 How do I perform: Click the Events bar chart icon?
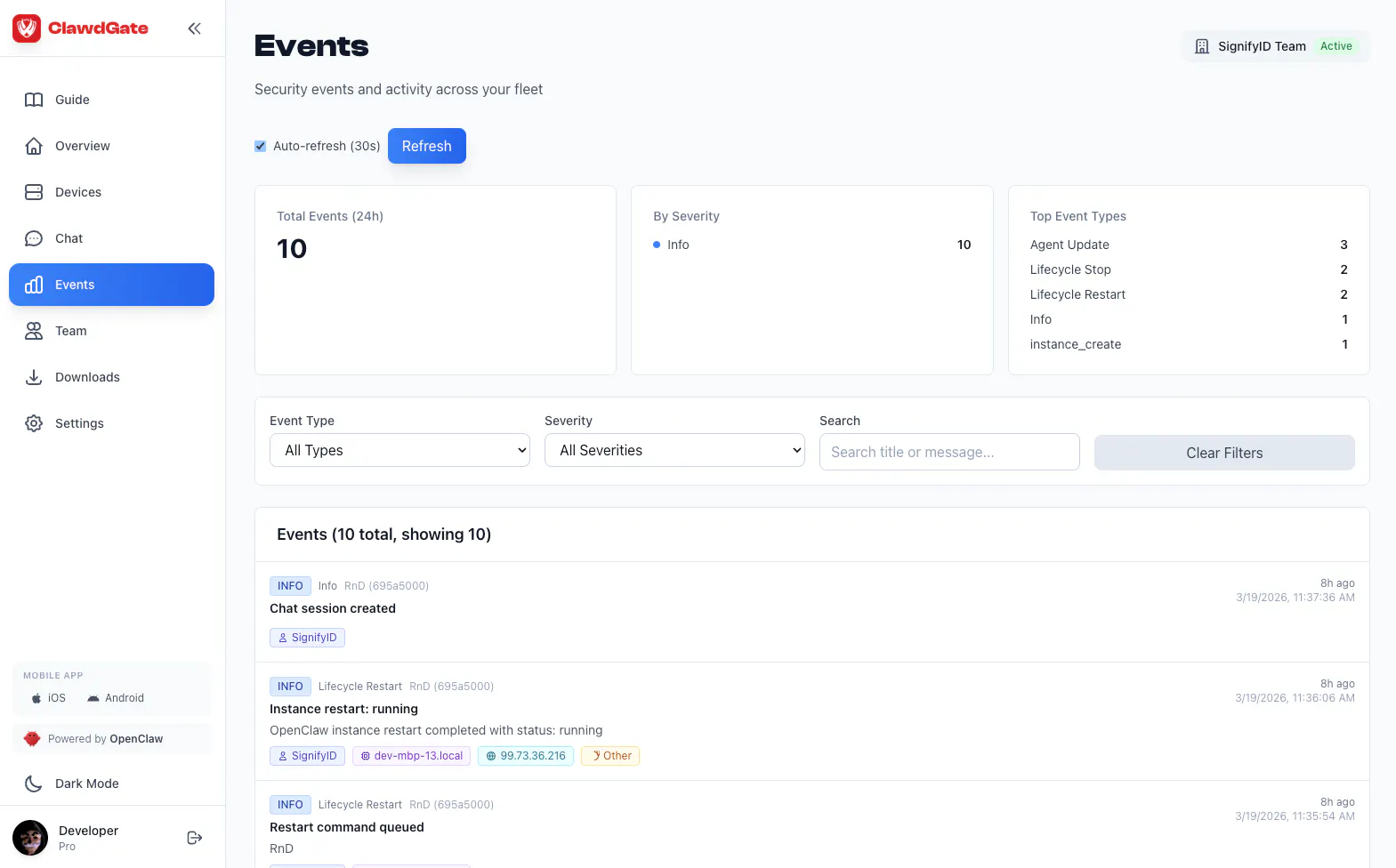pos(34,285)
